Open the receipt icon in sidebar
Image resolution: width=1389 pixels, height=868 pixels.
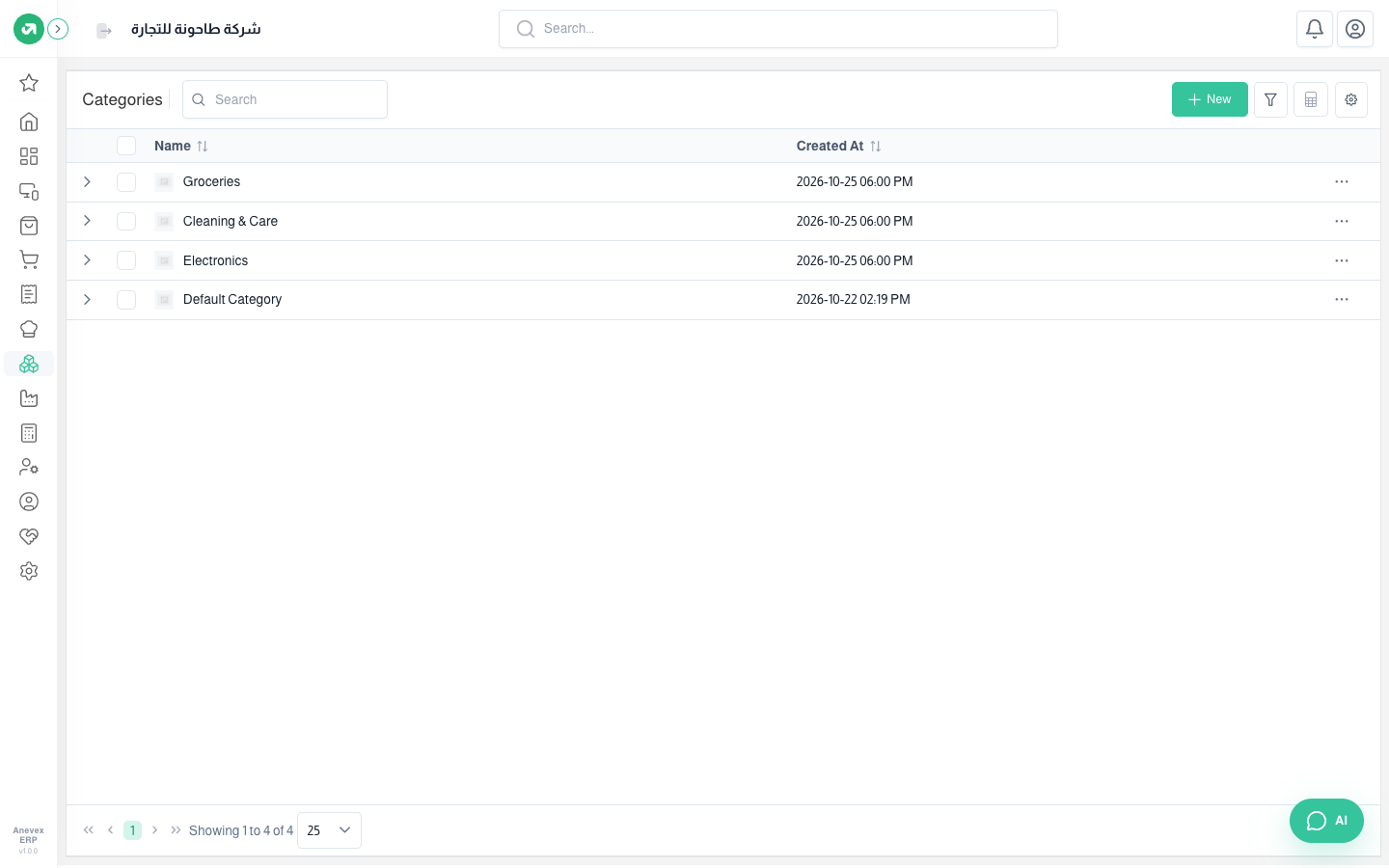tap(29, 294)
